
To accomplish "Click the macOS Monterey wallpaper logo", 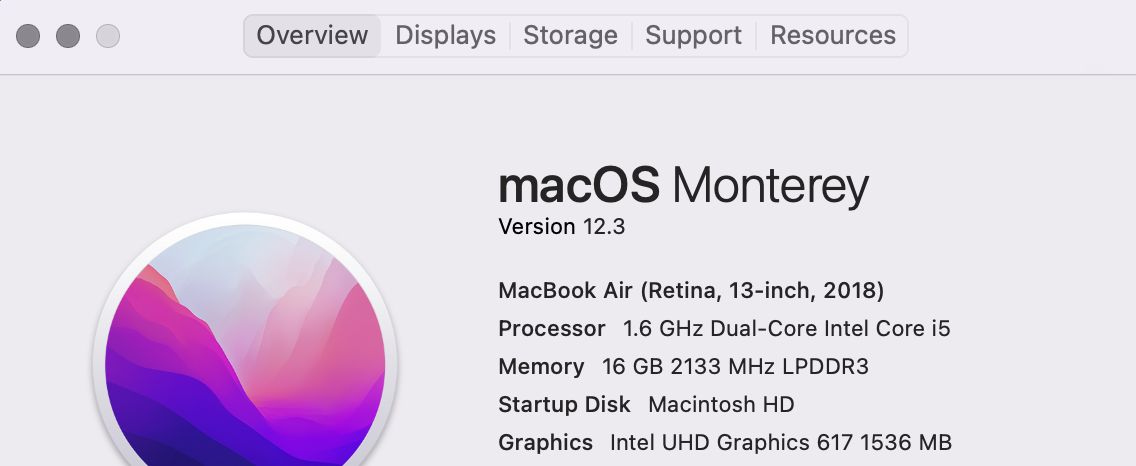I will (x=245, y=341).
